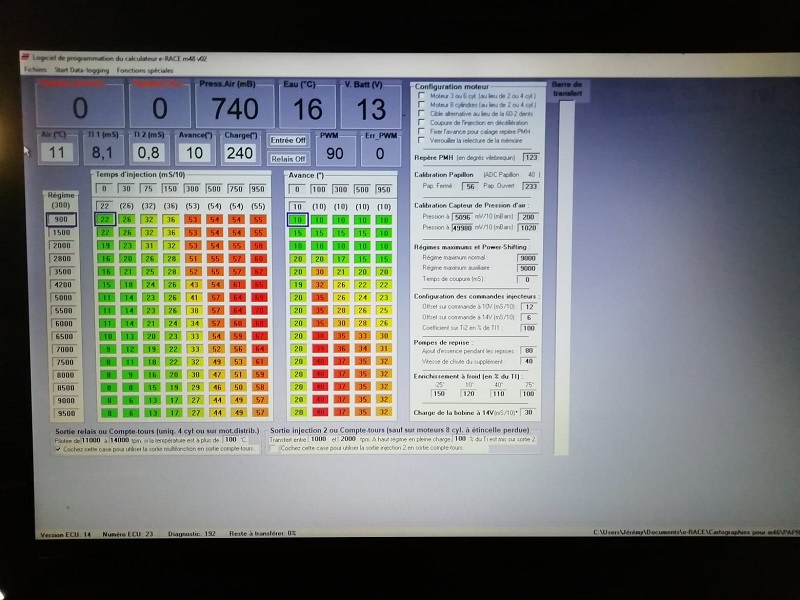This screenshot has width=800, height=600.
Task: Toggle the Moteur 8 cylindres checkbox
Action: [421, 104]
